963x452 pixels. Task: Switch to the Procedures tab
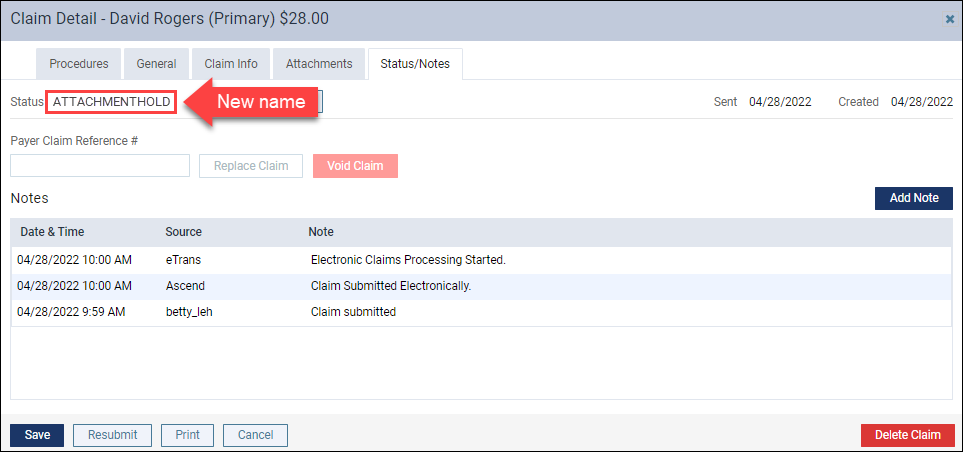pos(79,64)
